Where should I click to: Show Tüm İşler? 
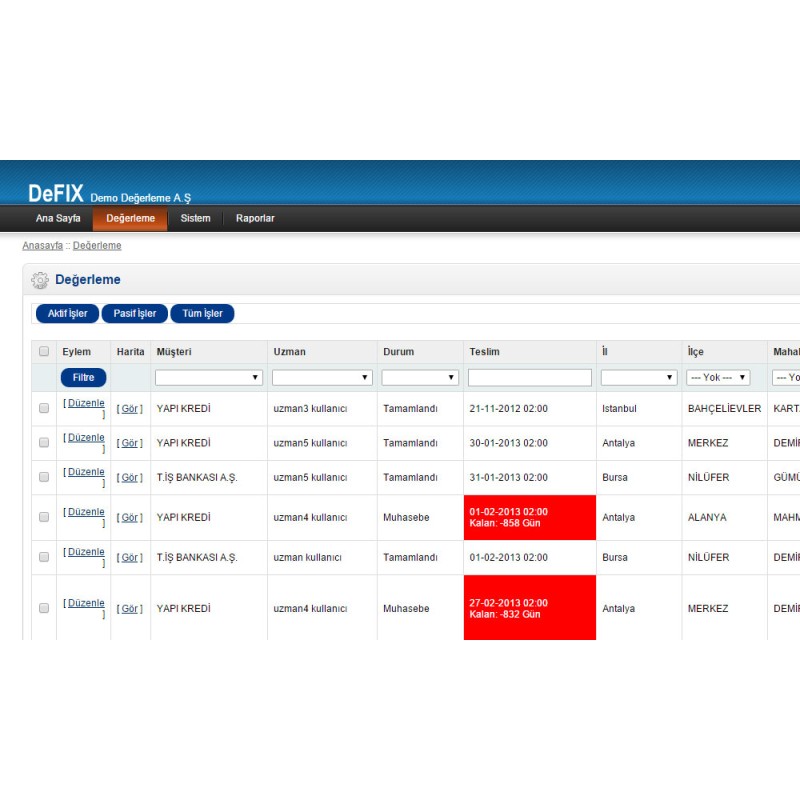point(203,313)
